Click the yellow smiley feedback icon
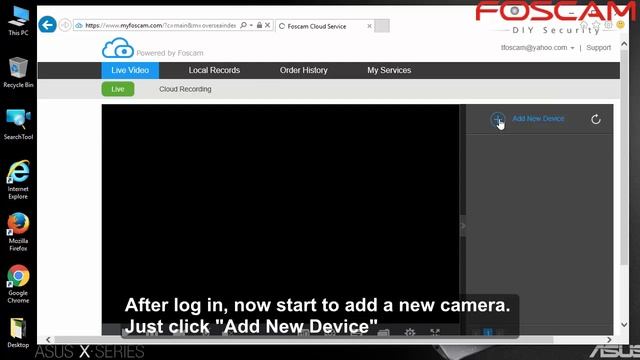The height and width of the screenshot is (360, 640). pos(620,25)
